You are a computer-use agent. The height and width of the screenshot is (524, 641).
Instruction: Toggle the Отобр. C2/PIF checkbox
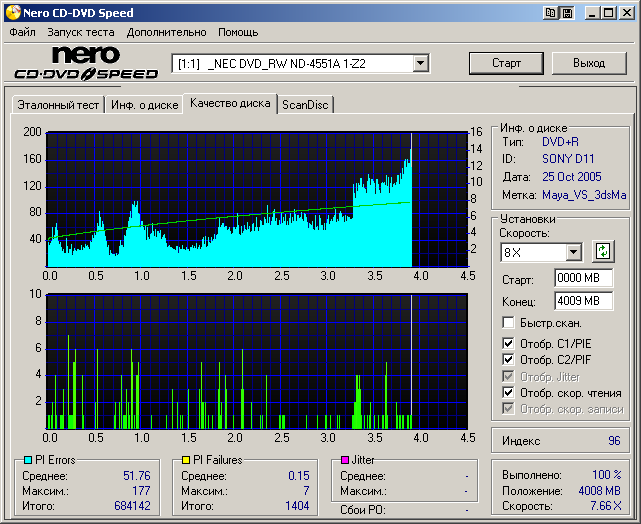coord(509,360)
